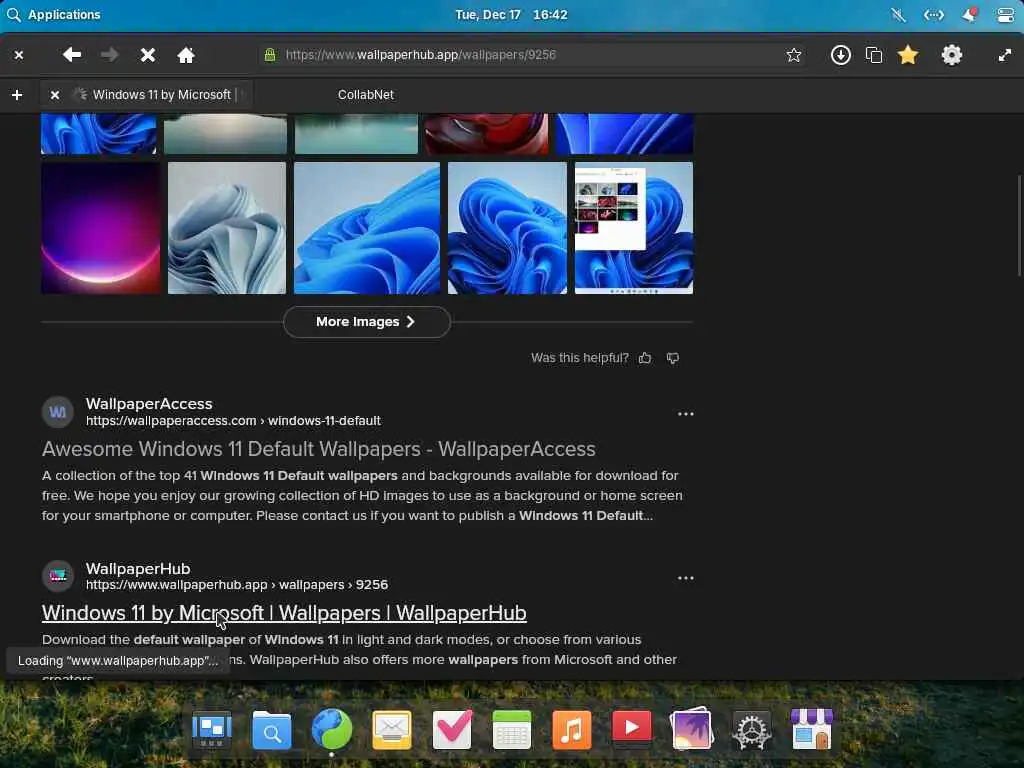
Task: Open Windows 11 by Microsoft WallpaperHub result
Action: [x=284, y=613]
